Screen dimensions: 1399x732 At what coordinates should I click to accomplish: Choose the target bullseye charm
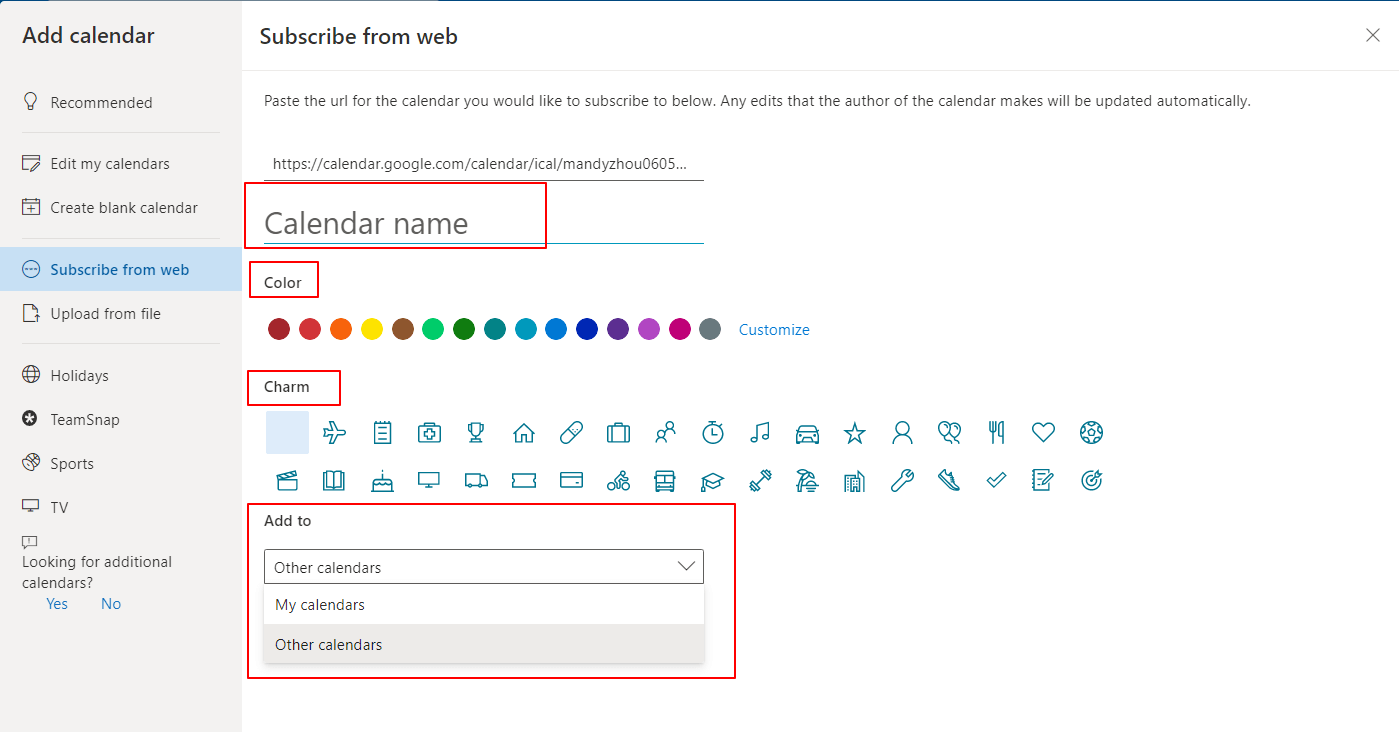point(1091,481)
